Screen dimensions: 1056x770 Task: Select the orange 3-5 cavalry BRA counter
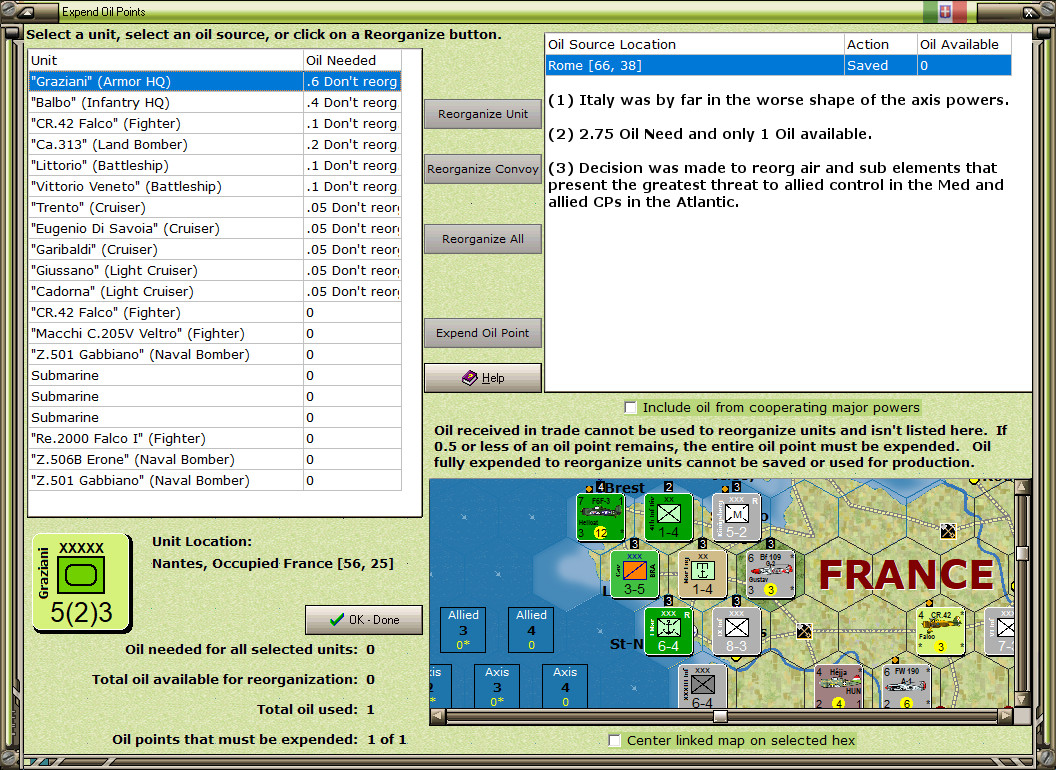[x=634, y=574]
